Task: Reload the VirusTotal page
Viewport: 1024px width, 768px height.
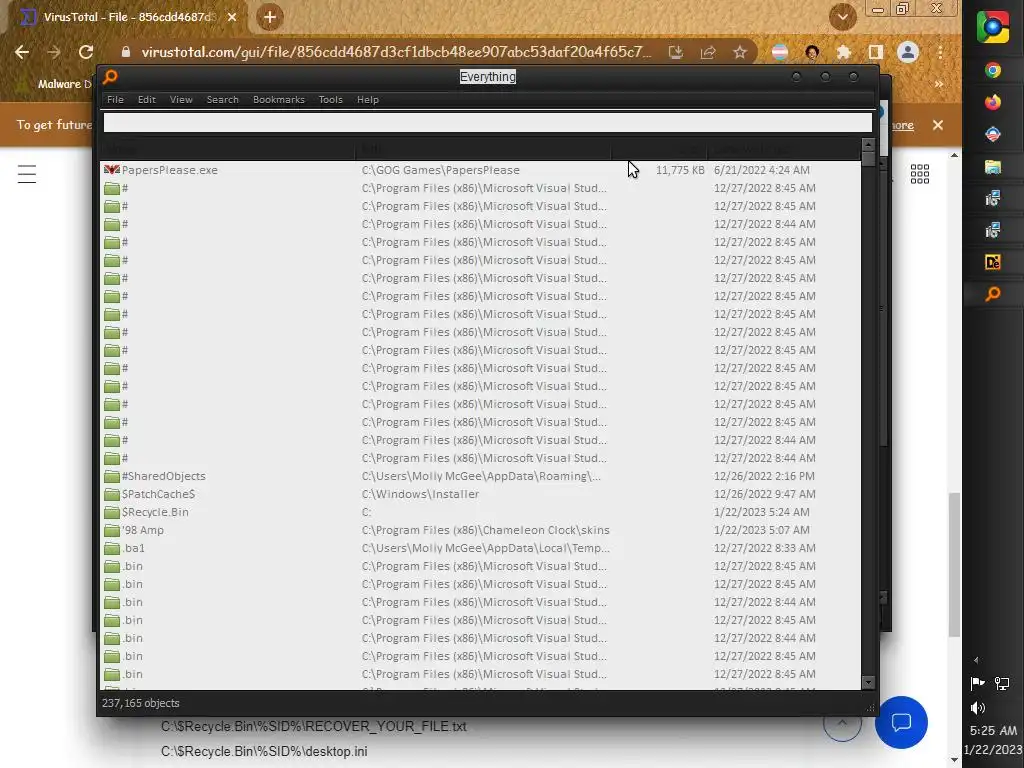Action: coord(86,52)
